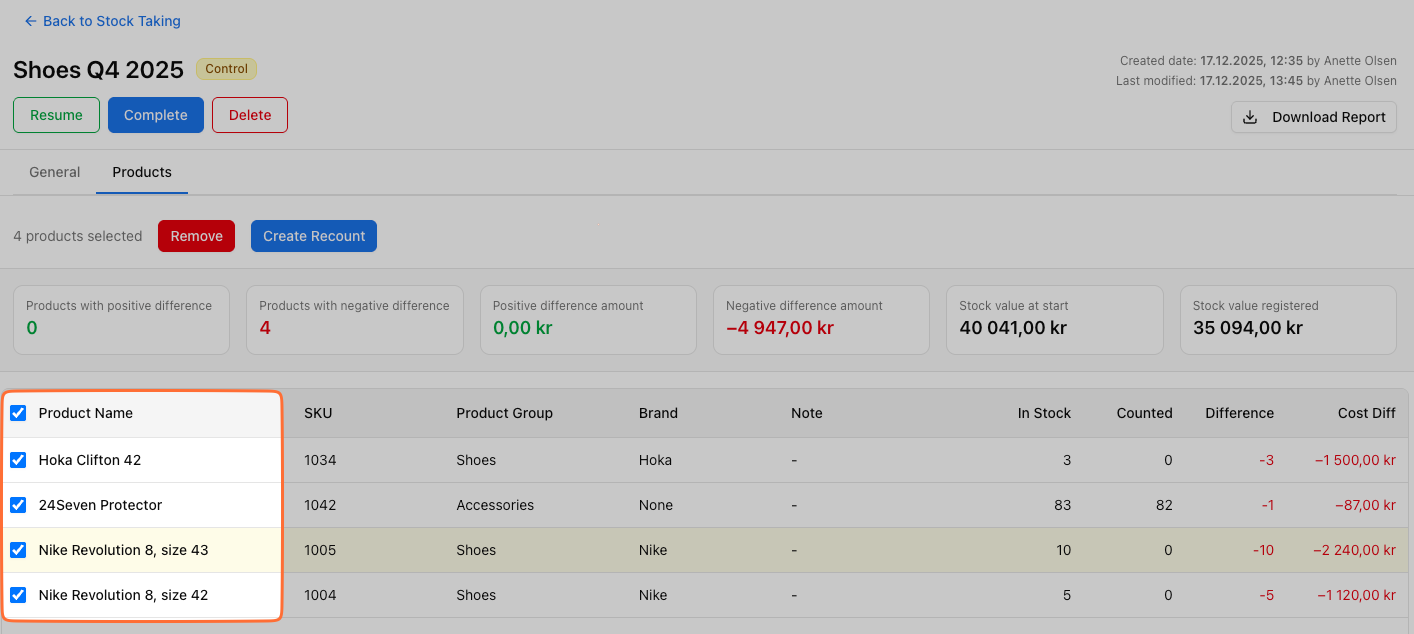Click the blue Complete button
The width and height of the screenshot is (1414, 634).
[155, 115]
